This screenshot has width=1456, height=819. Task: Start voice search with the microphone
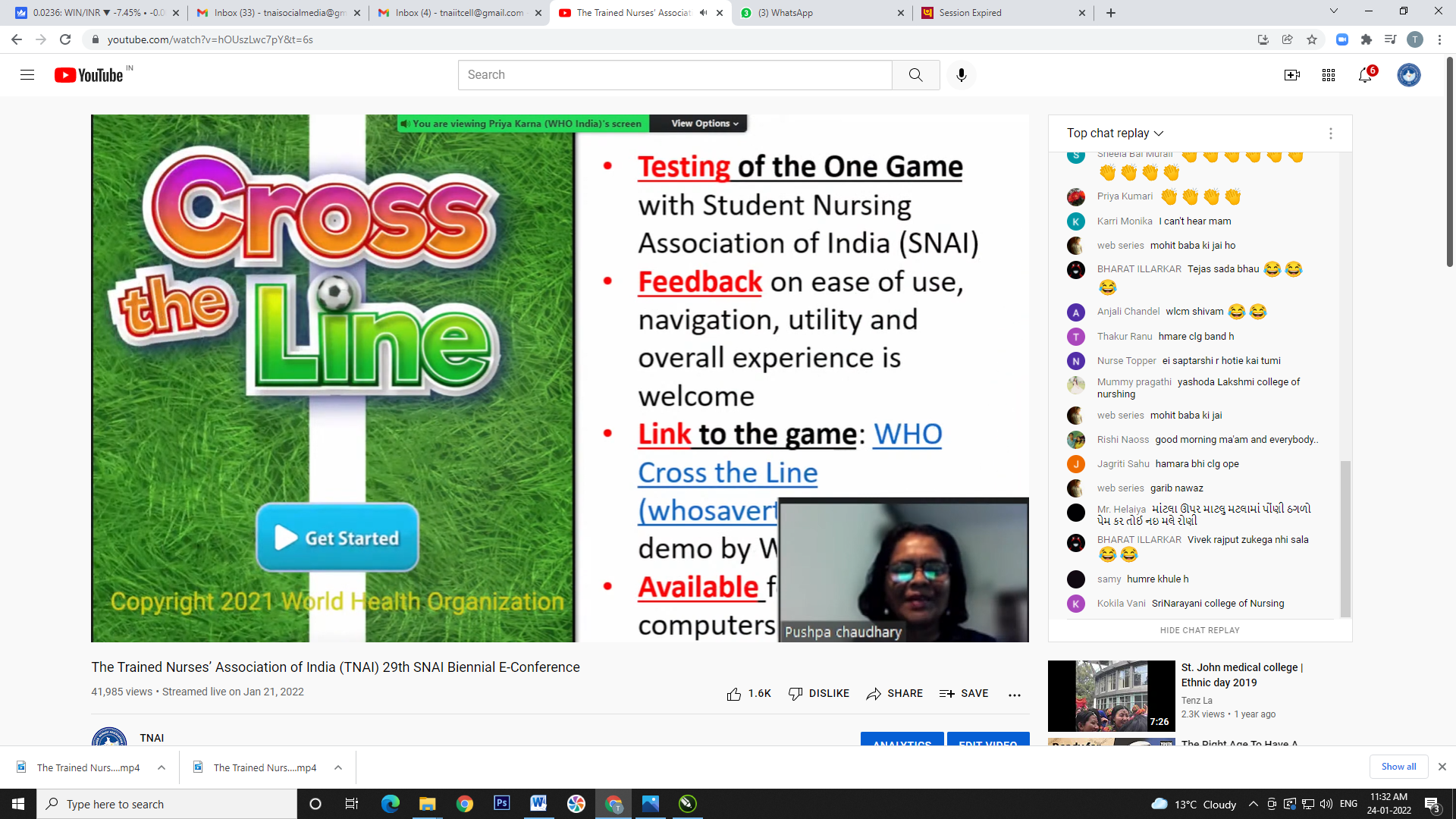pos(961,75)
